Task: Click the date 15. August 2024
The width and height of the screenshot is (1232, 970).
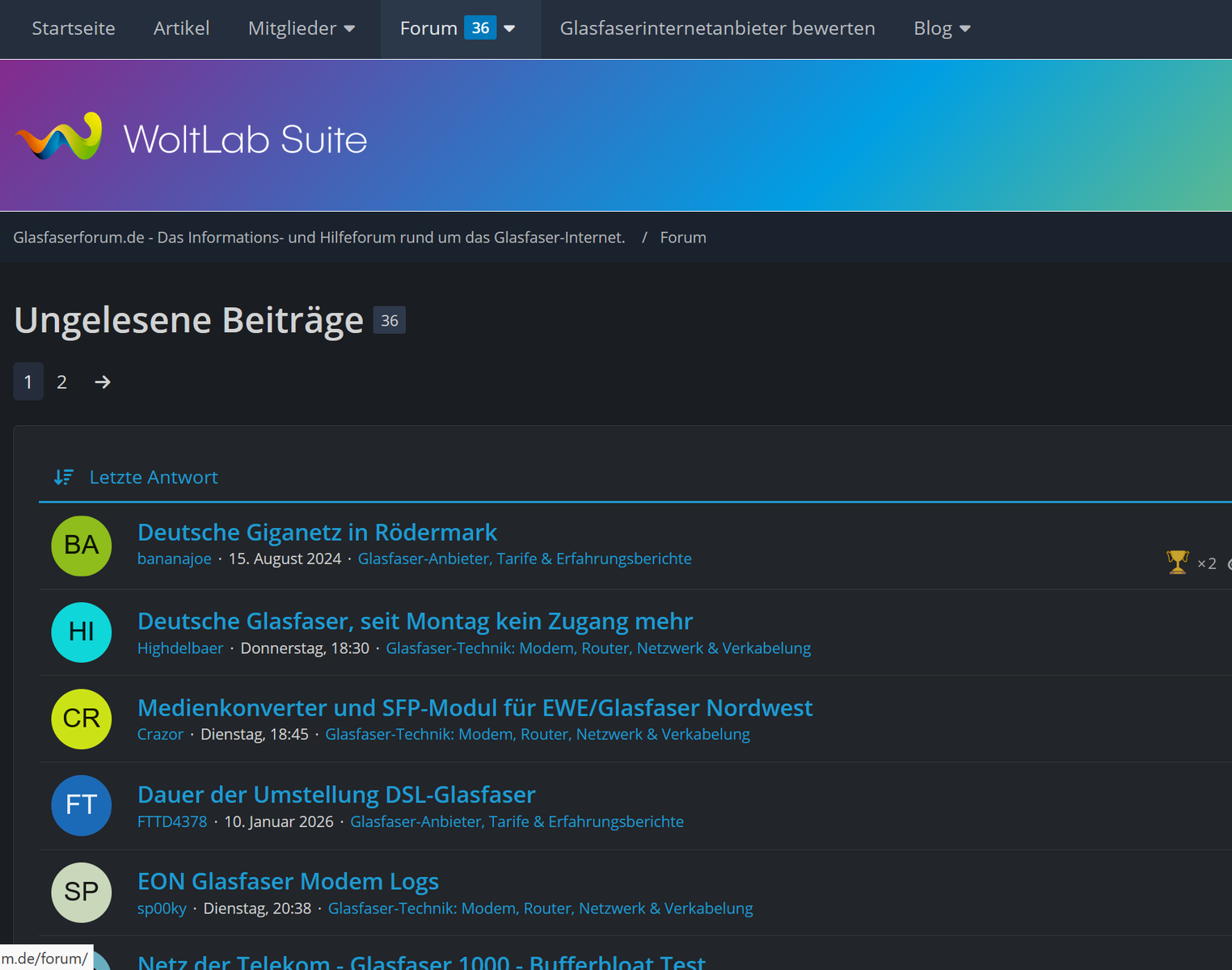Action: pos(285,559)
